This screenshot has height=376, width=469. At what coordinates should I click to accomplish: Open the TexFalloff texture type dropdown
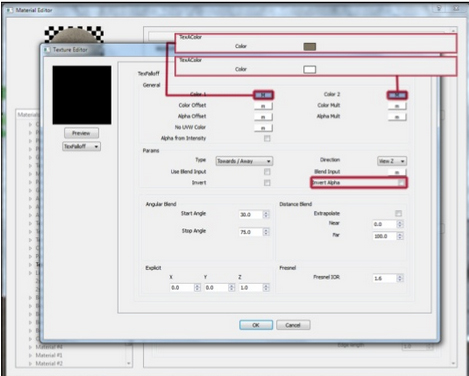[x=81, y=146]
